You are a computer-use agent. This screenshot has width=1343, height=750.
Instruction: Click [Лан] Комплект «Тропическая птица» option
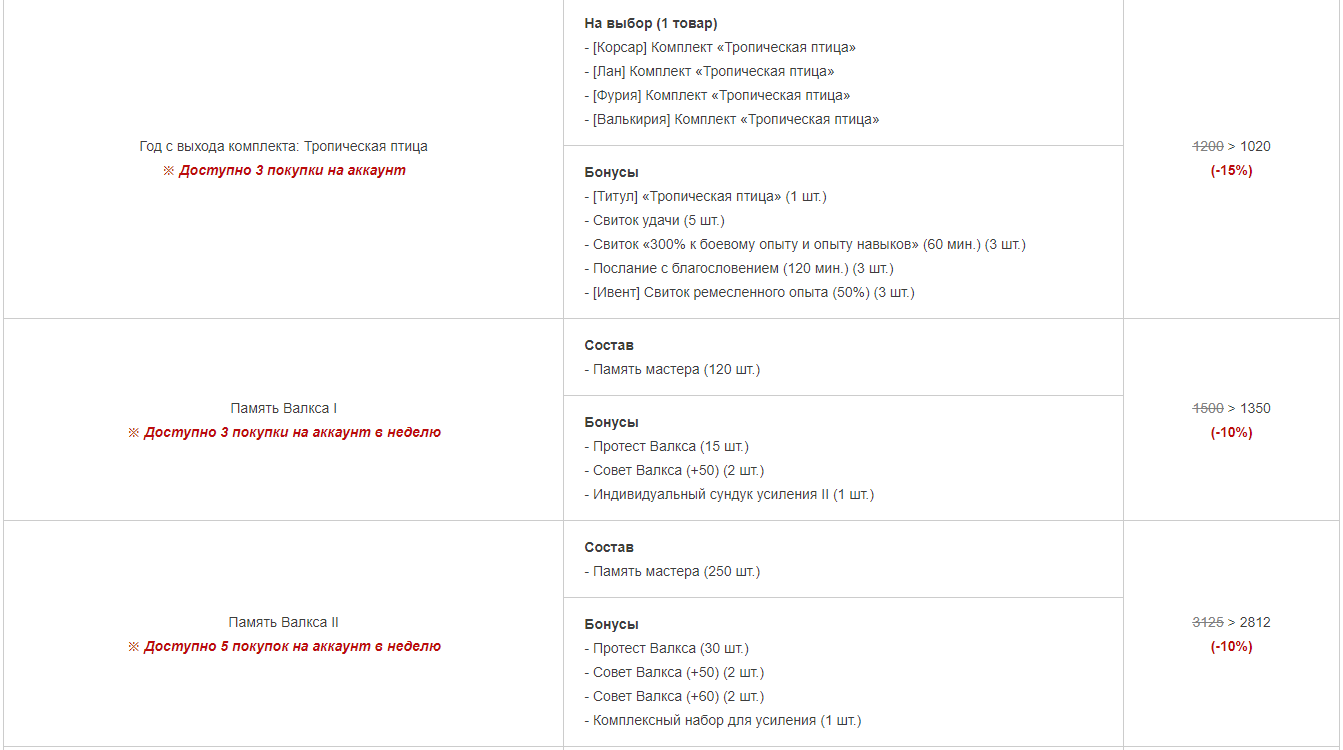709,71
